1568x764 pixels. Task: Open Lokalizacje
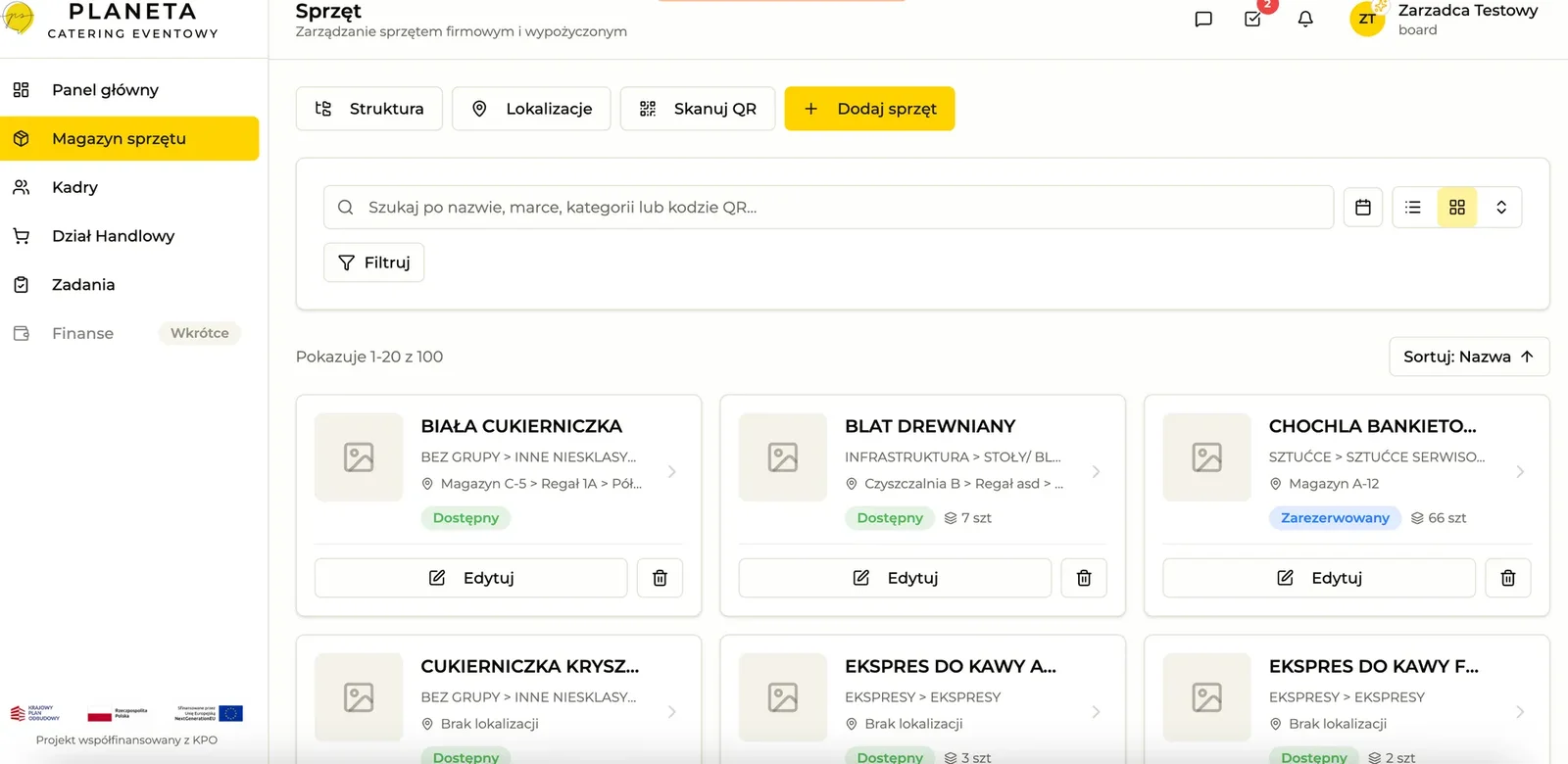532,109
